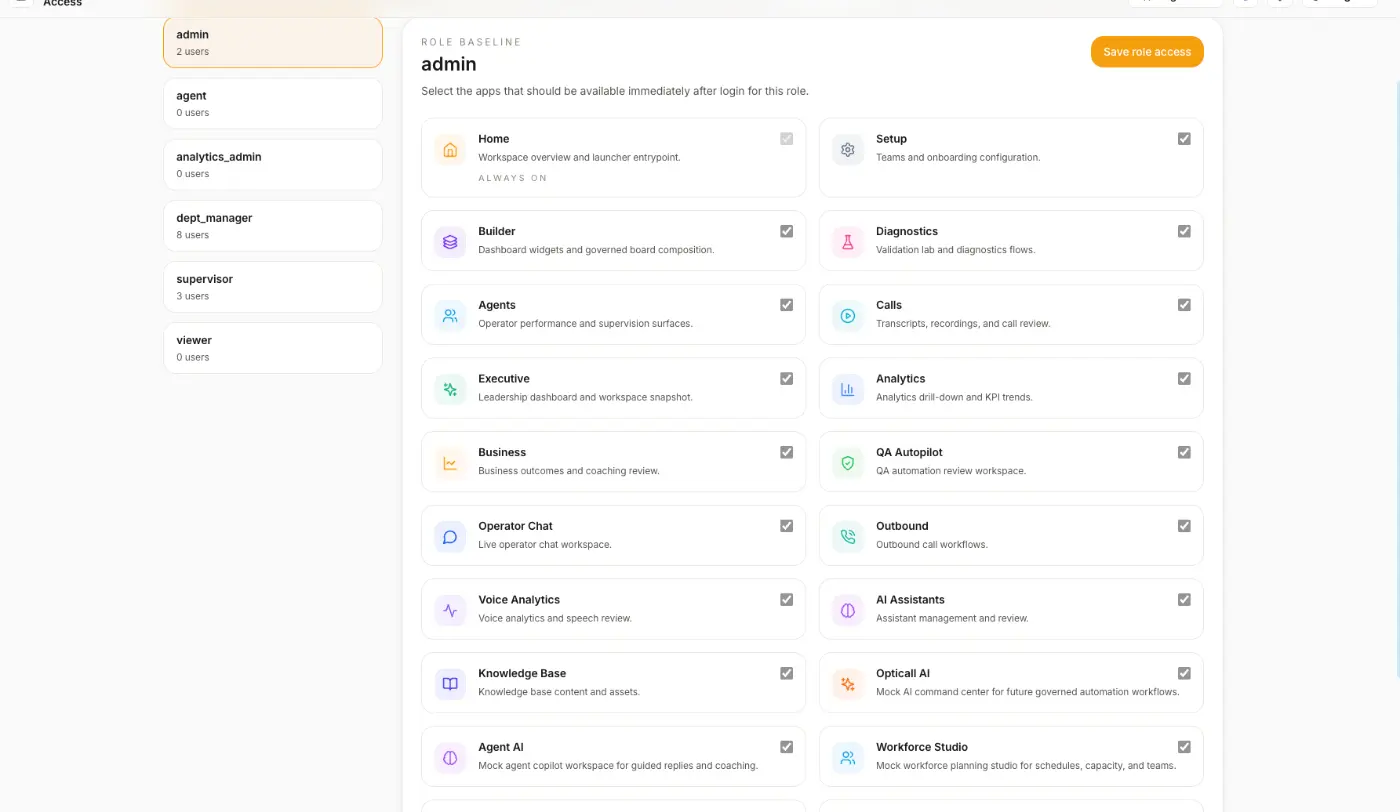
Task: Click the Operator Chat bubble icon
Action: point(450,537)
